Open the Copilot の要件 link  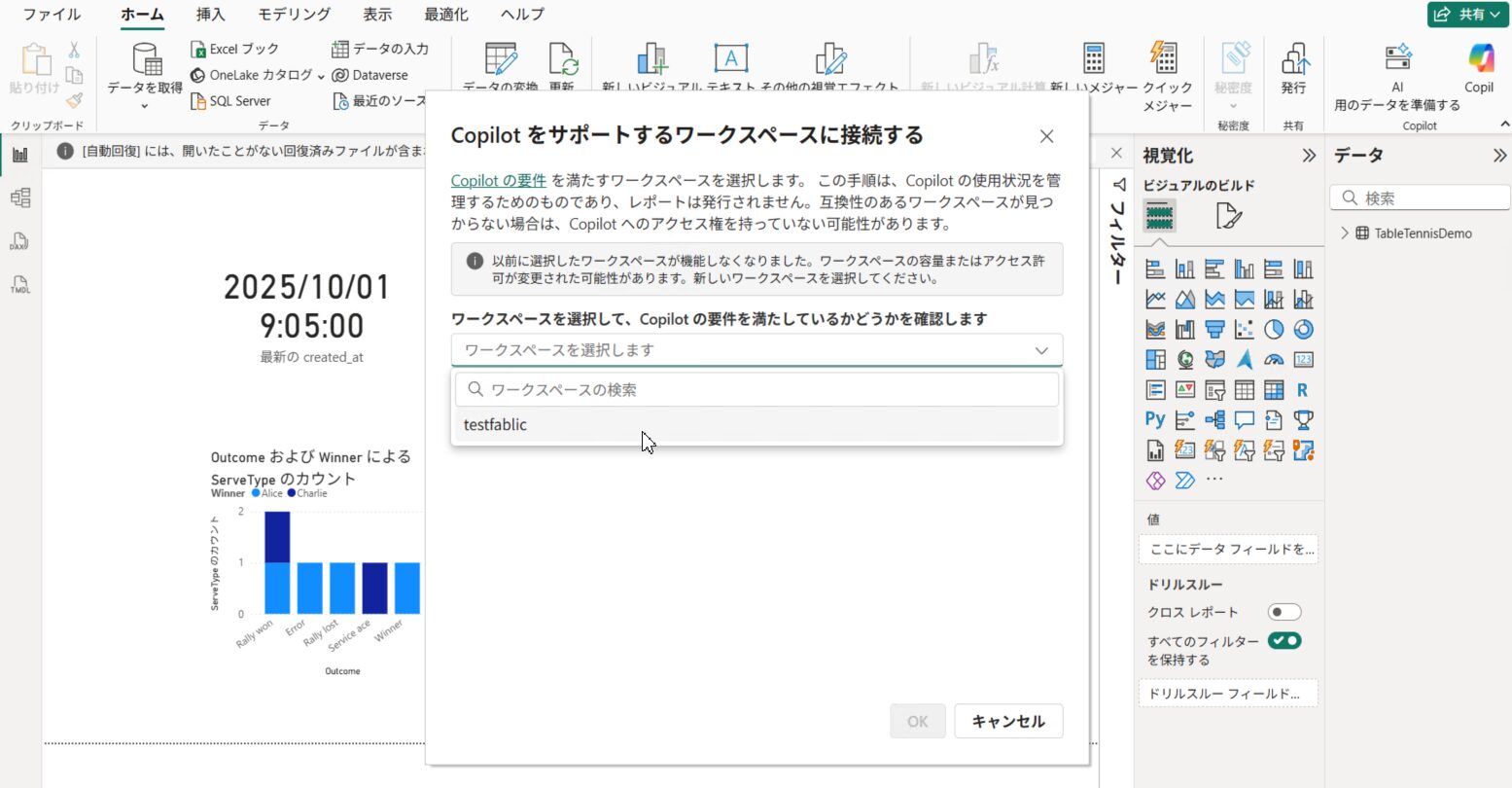pos(499,181)
